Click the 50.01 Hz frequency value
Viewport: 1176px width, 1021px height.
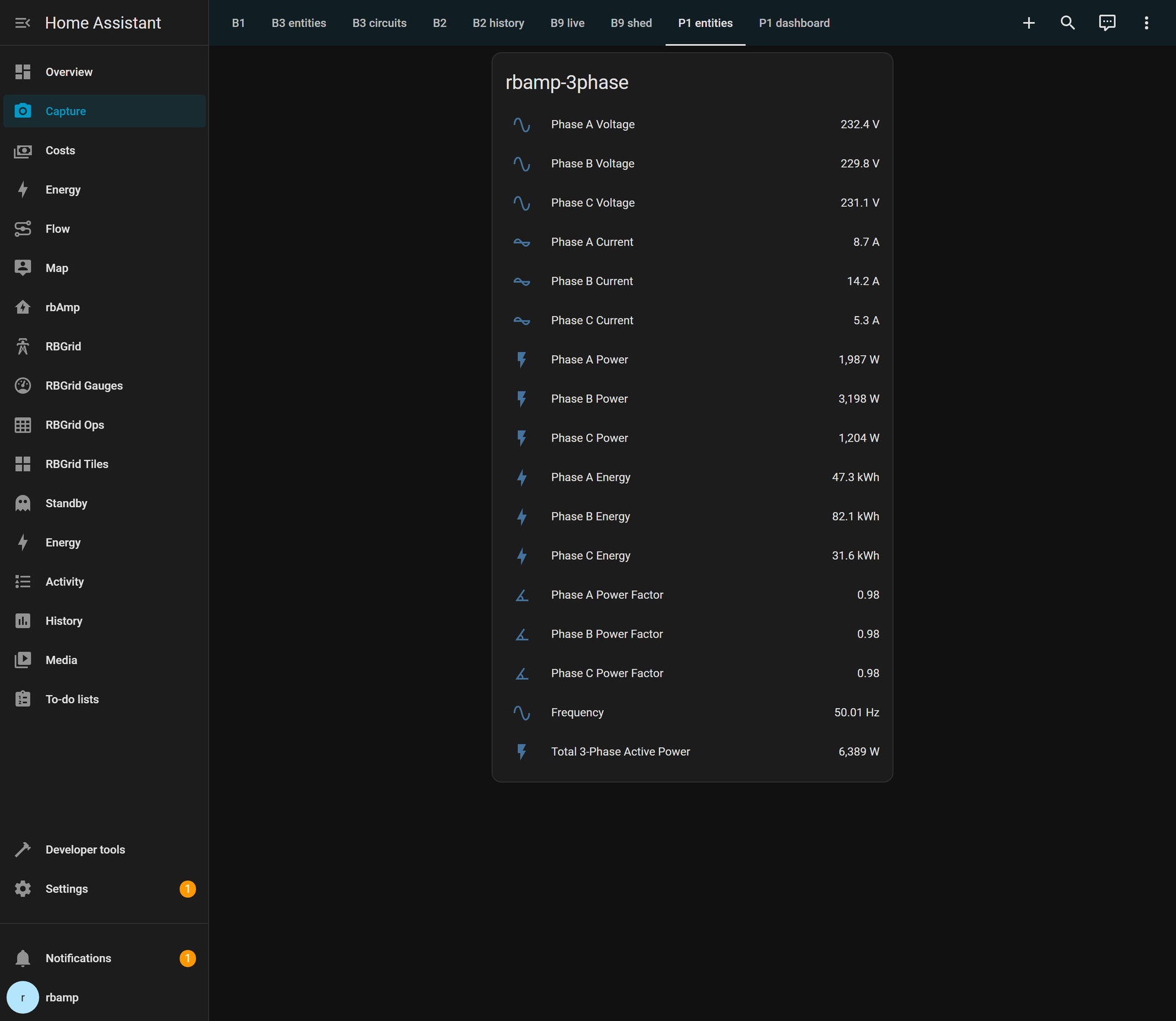click(856, 712)
